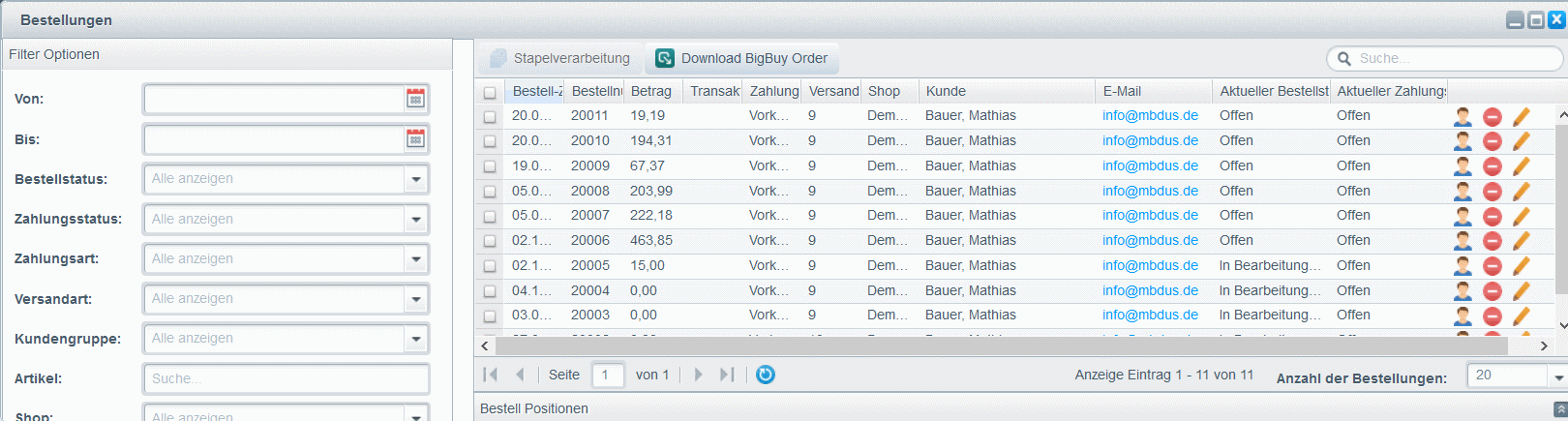Edit order 20009 with pencil icon
1568x421 pixels.
(x=1522, y=166)
